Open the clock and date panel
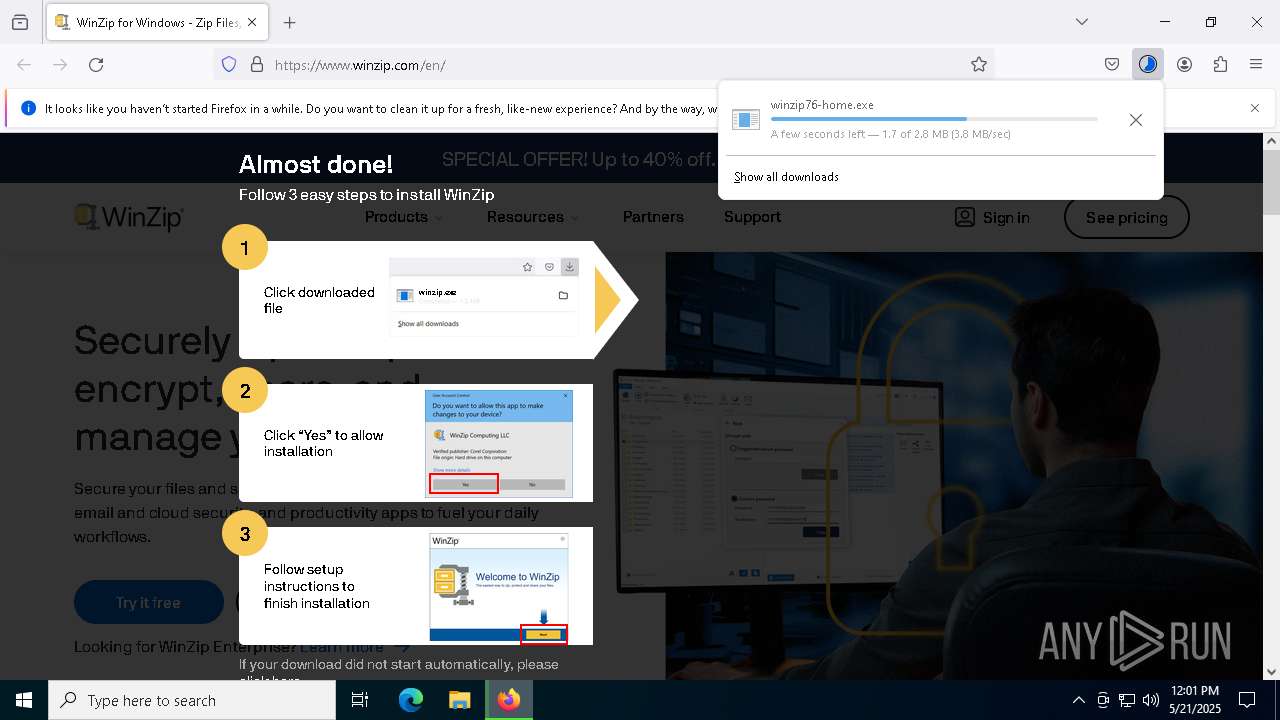The height and width of the screenshot is (720, 1280). point(1194,700)
